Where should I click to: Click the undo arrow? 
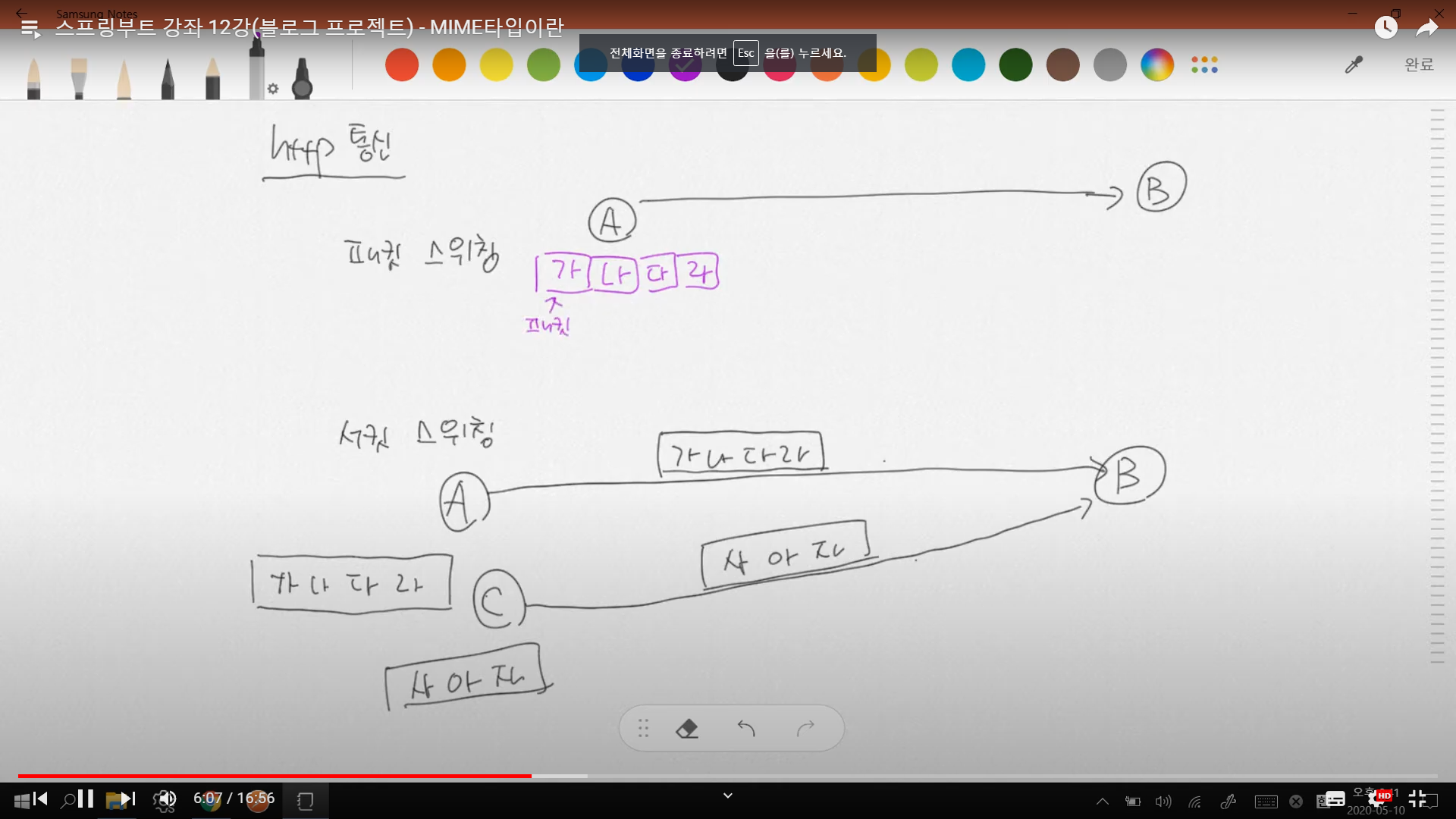(x=746, y=729)
